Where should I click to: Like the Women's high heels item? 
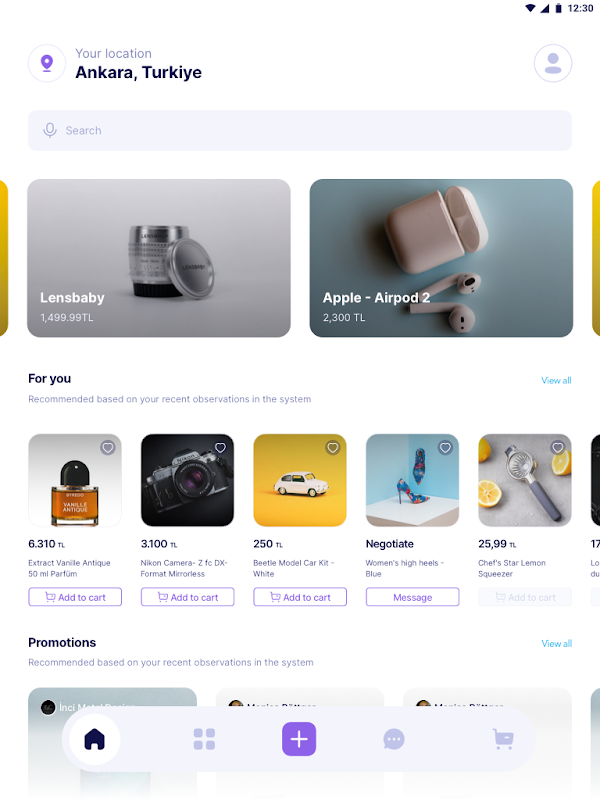445,448
